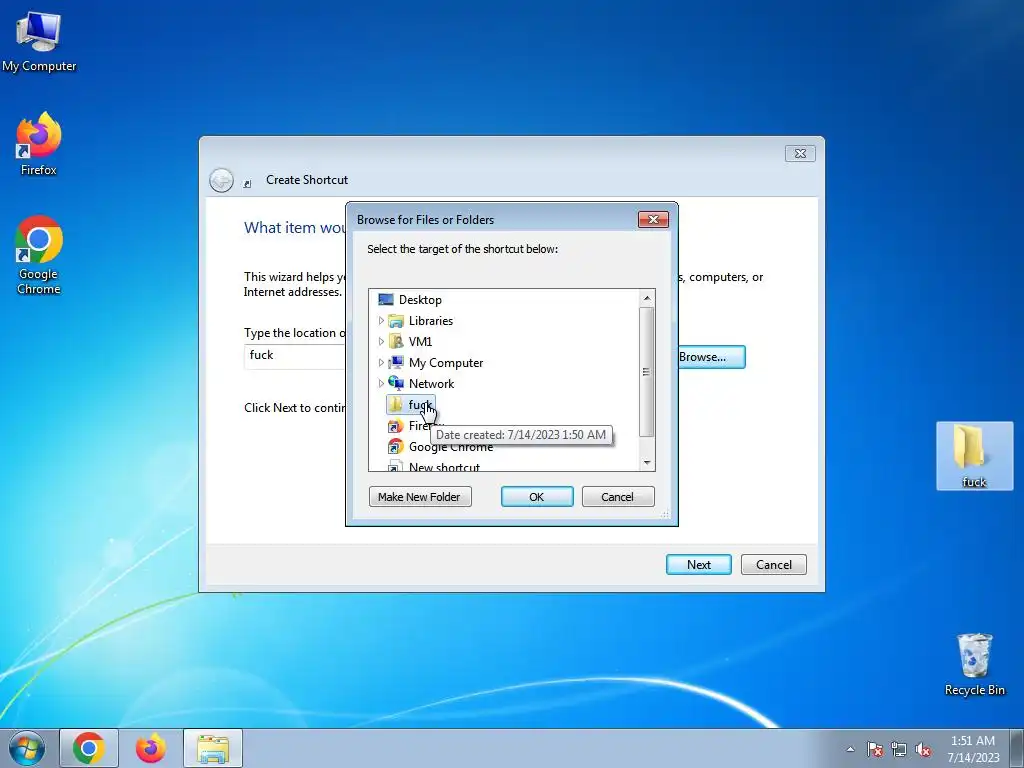The height and width of the screenshot is (768, 1024).
Task: Open the Action Center flag icon
Action: click(875, 749)
